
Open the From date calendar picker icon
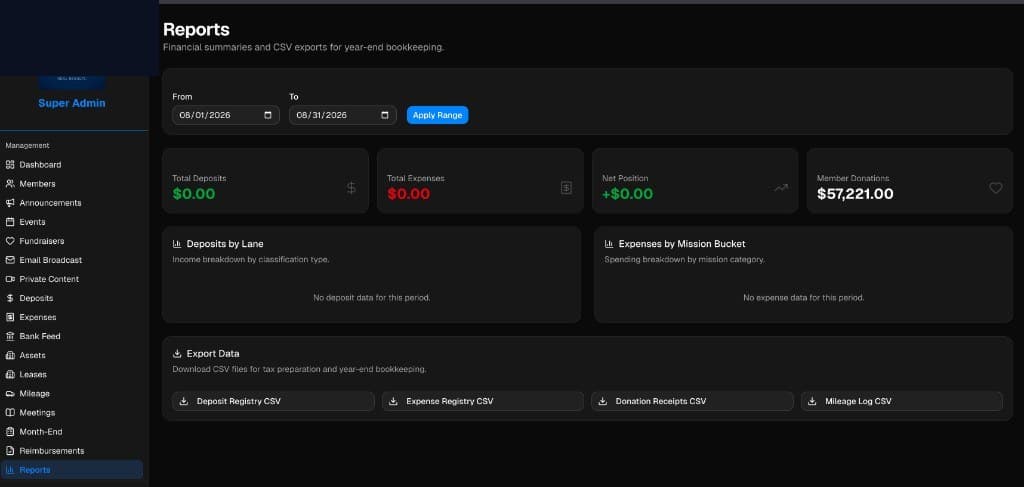point(268,115)
